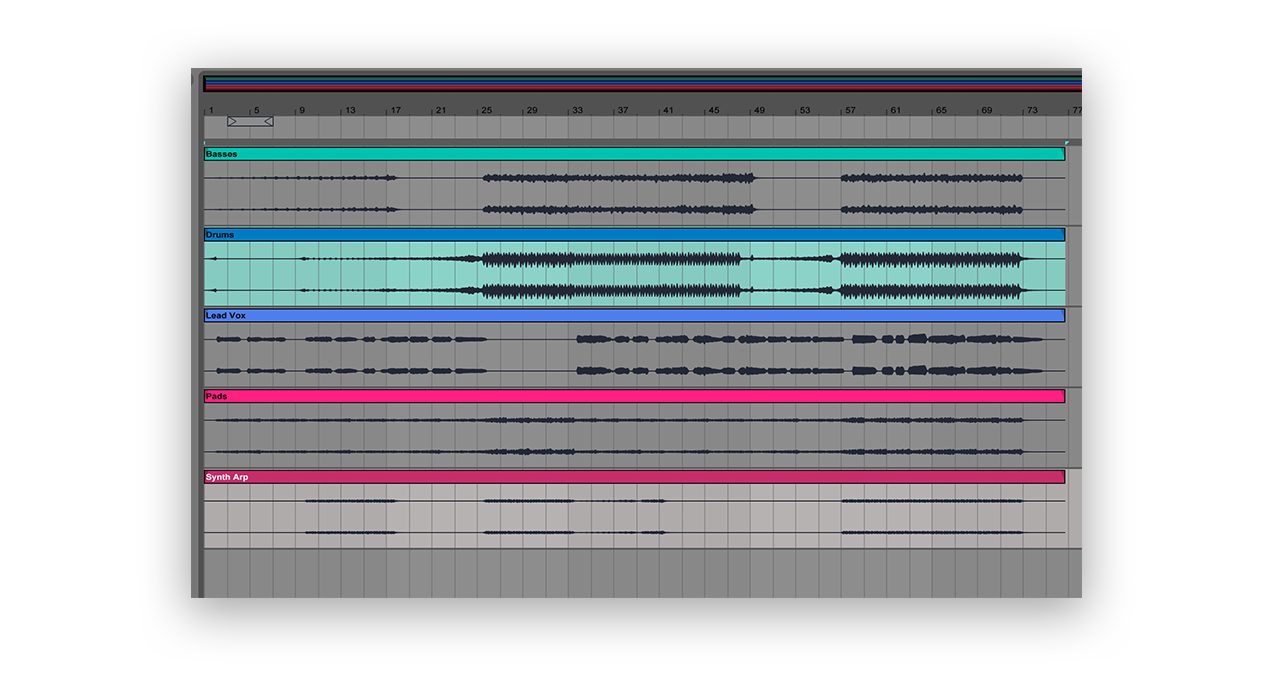Click the loop start marker arrow
This screenshot has height=683, width=1280.
(232, 121)
